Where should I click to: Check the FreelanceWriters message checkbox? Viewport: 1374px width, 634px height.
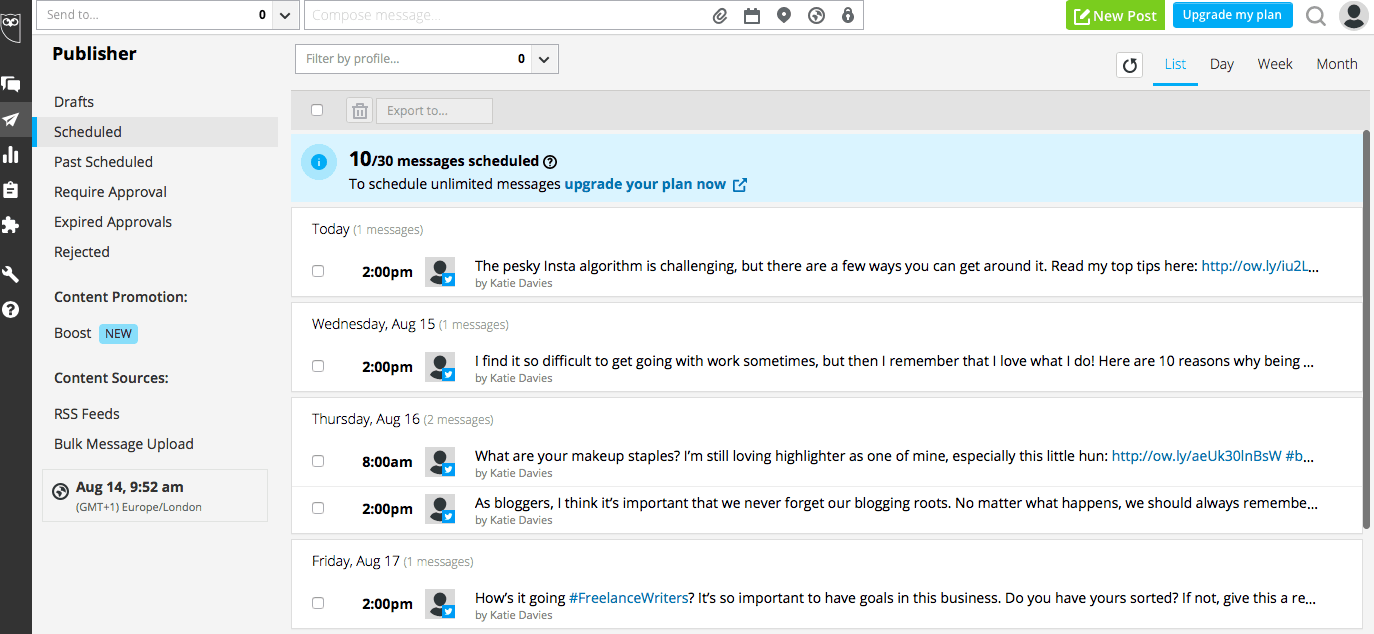point(318,603)
